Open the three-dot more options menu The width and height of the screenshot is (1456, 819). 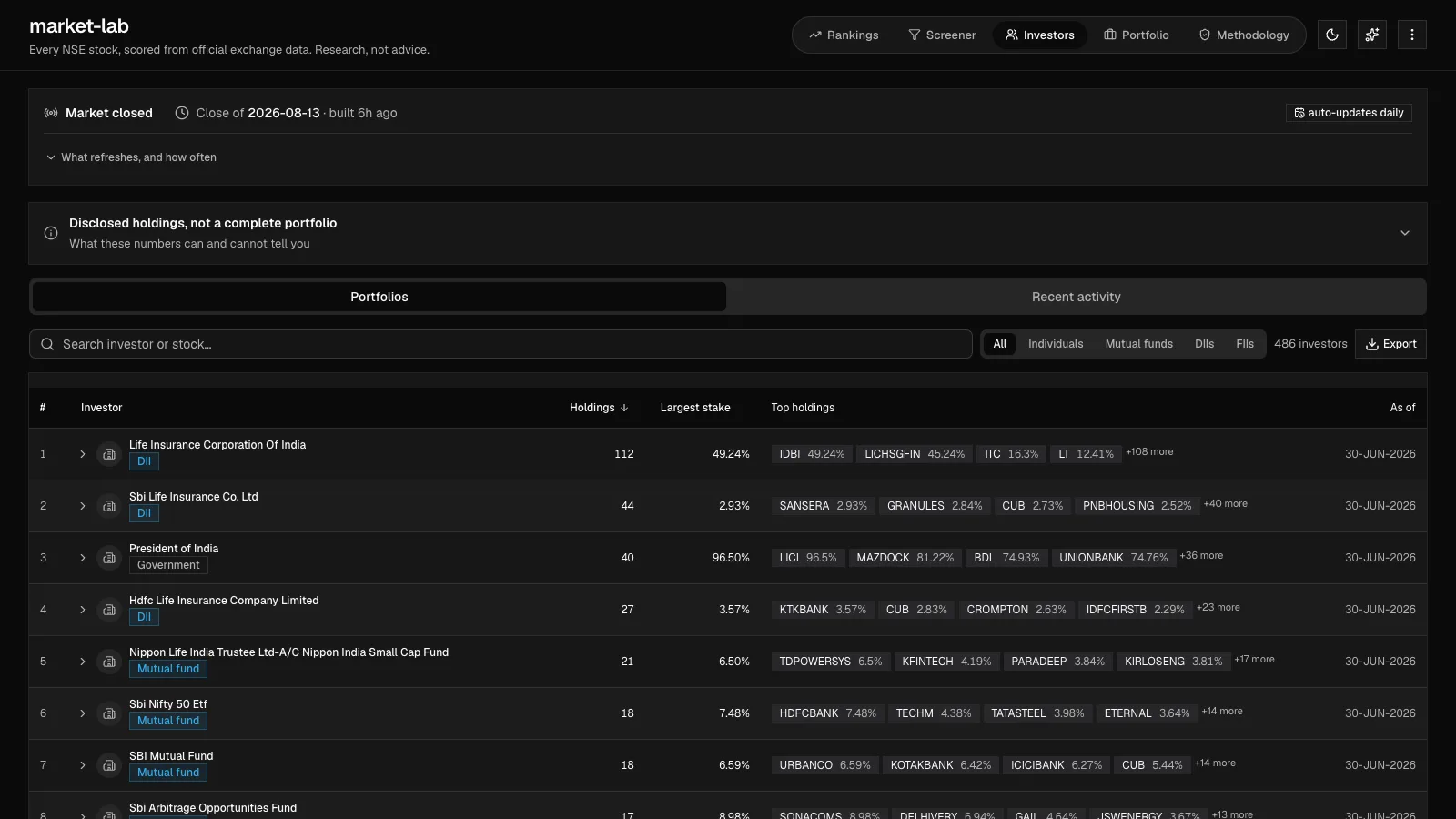[1412, 35]
